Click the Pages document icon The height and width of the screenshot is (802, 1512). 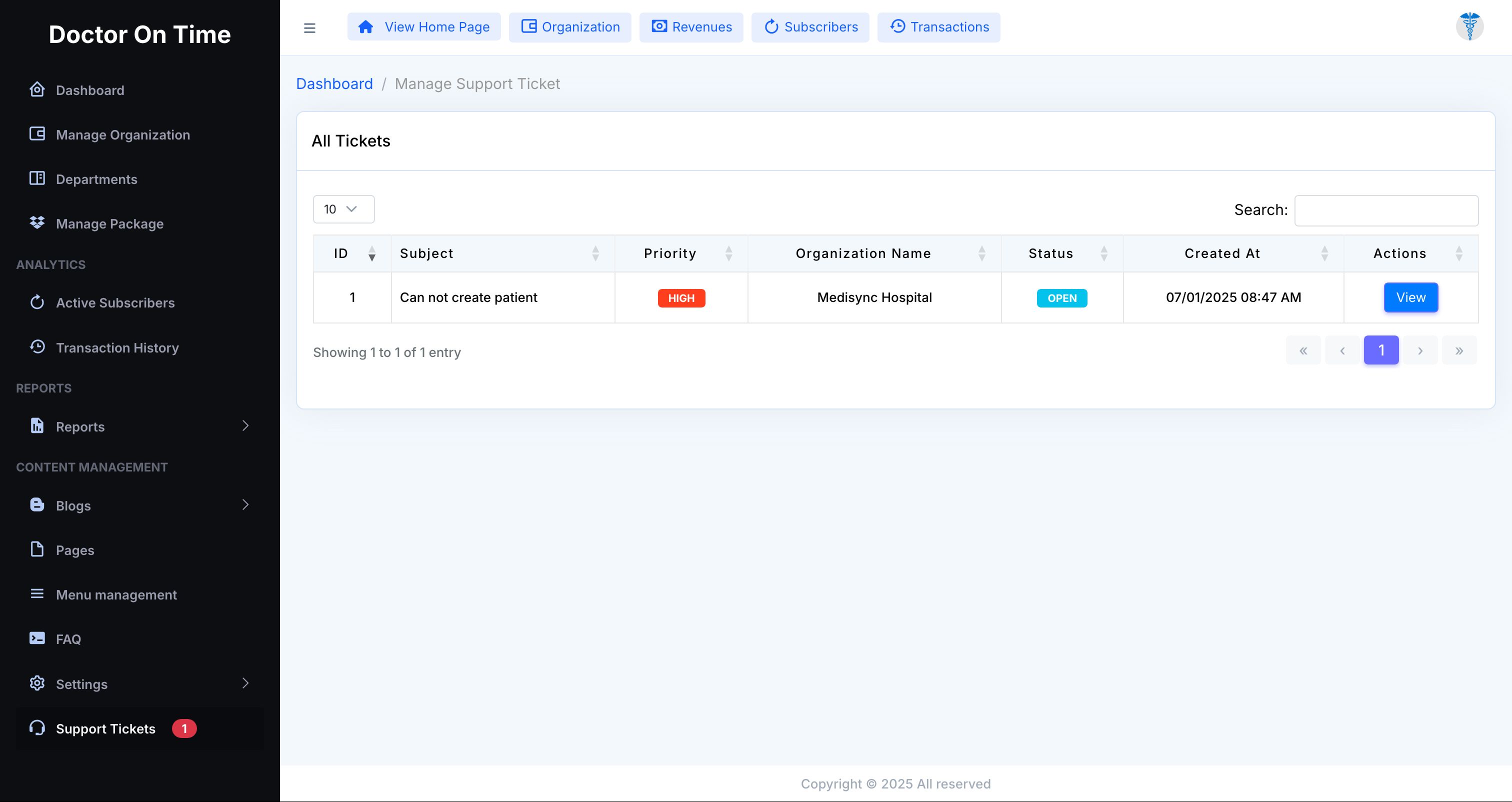tap(37, 549)
